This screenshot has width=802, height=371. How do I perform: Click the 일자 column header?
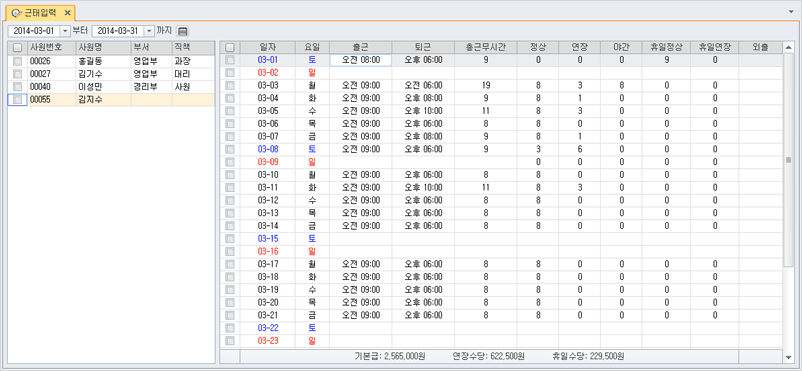[x=268, y=47]
